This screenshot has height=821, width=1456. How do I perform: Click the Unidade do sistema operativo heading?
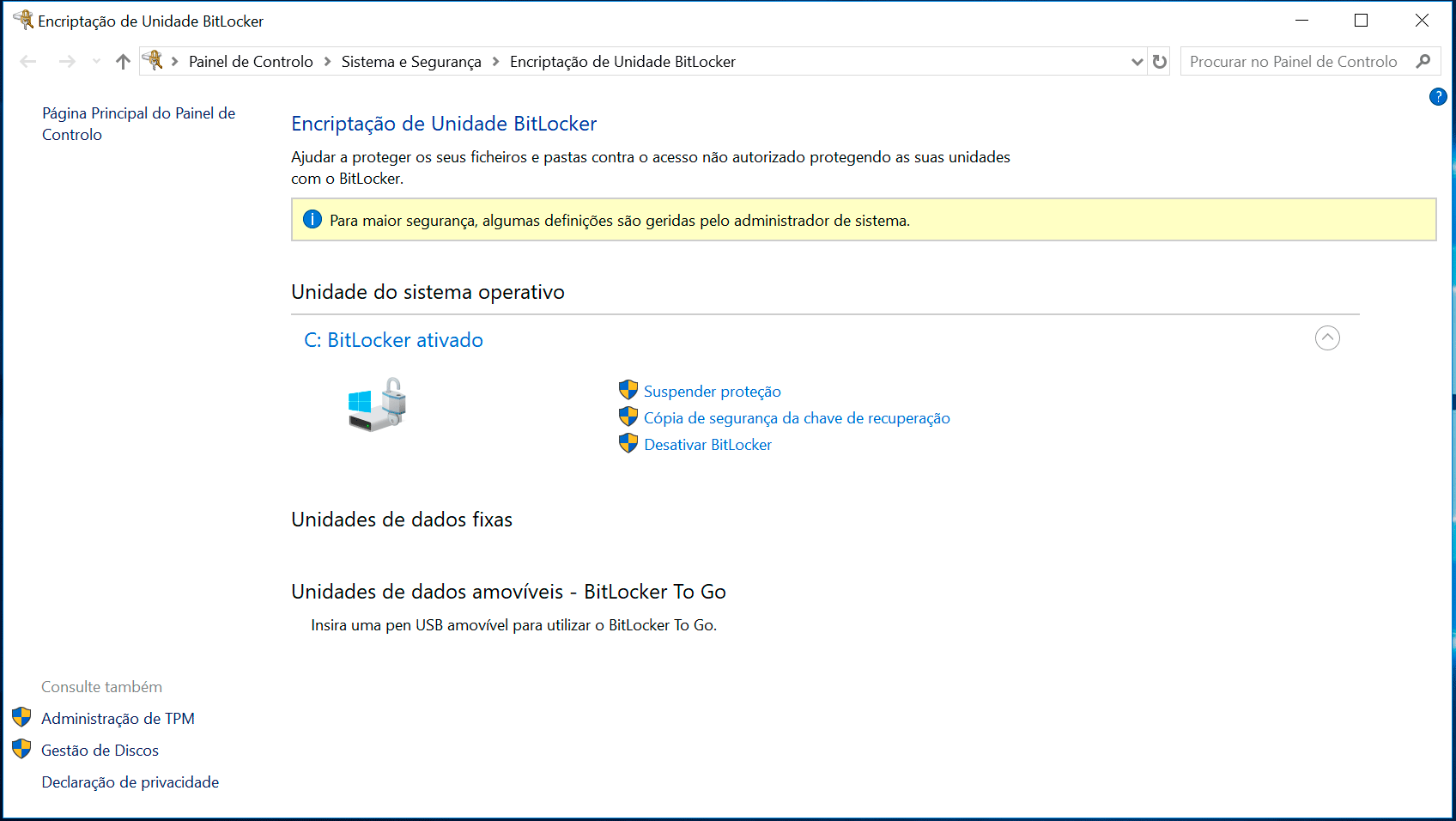(x=428, y=292)
